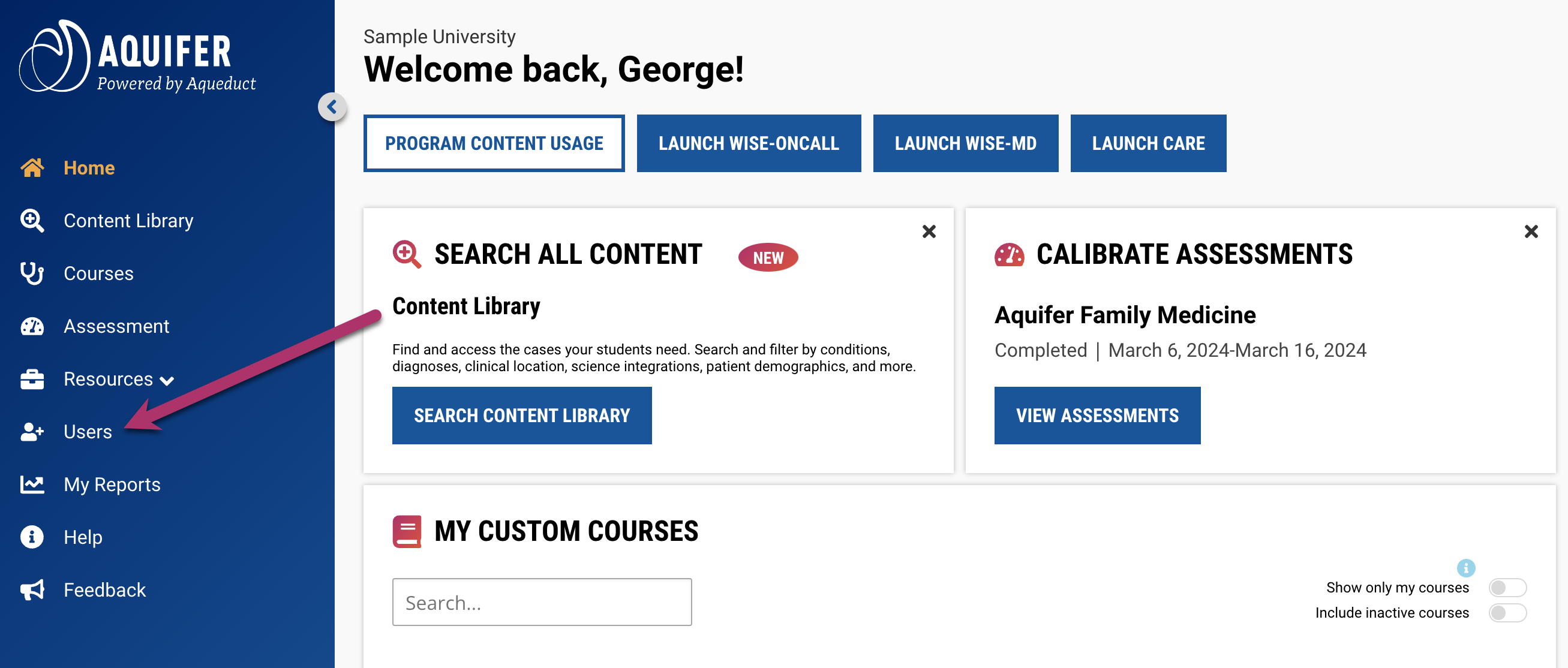Click the Assessment gauge icon in sidebar
This screenshot has height=668, width=1568.
point(32,326)
